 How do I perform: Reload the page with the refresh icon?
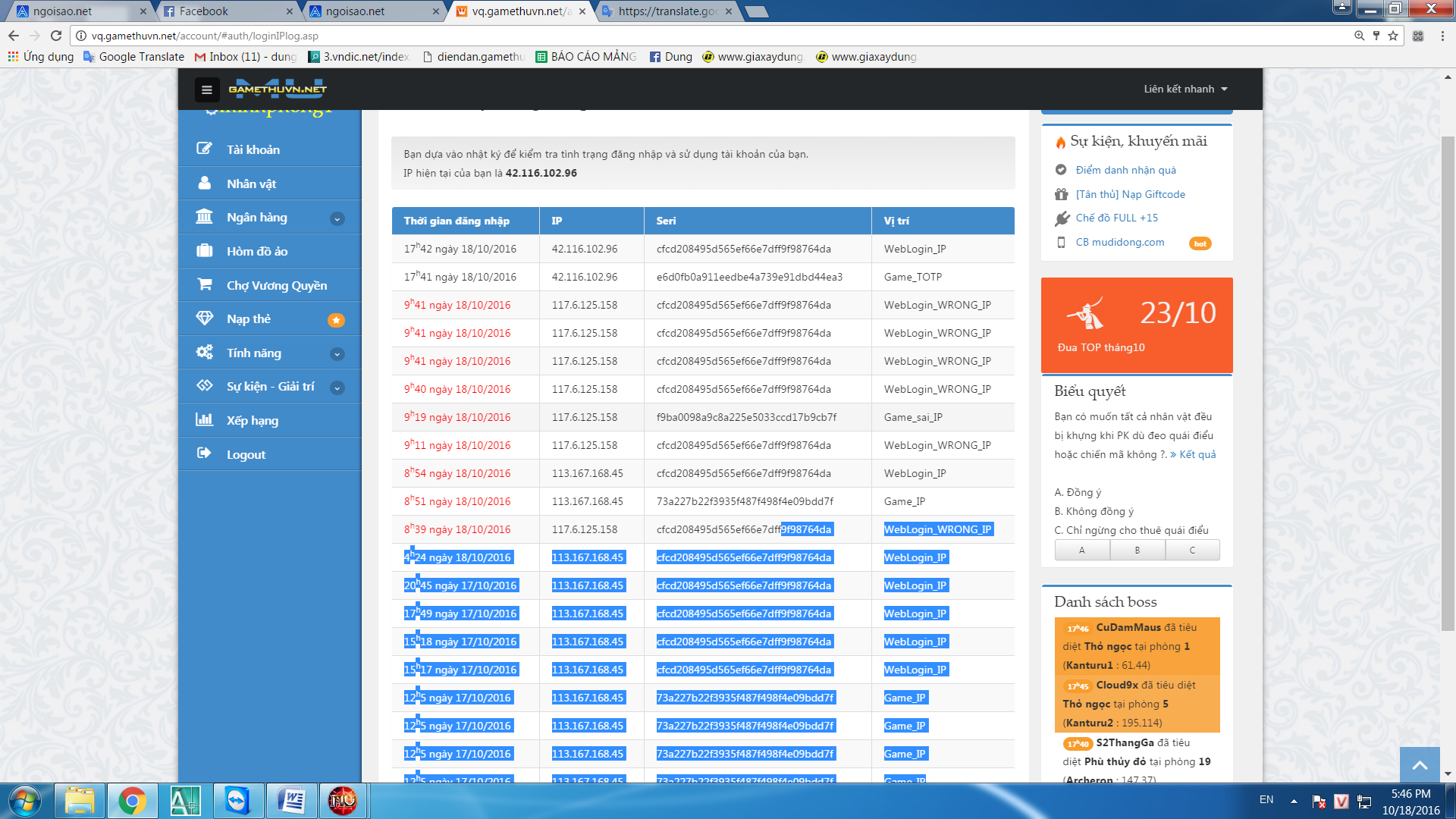point(56,36)
